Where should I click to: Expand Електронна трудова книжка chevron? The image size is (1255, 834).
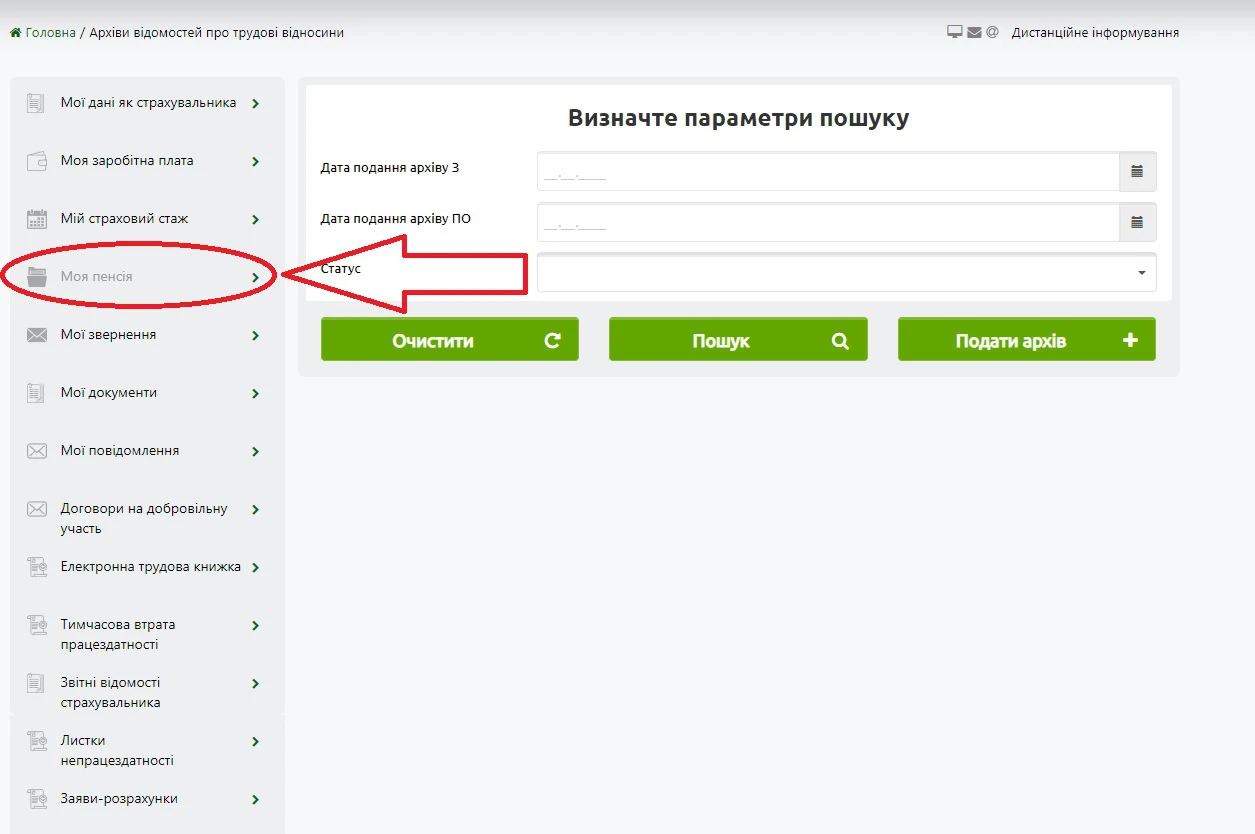pos(256,567)
